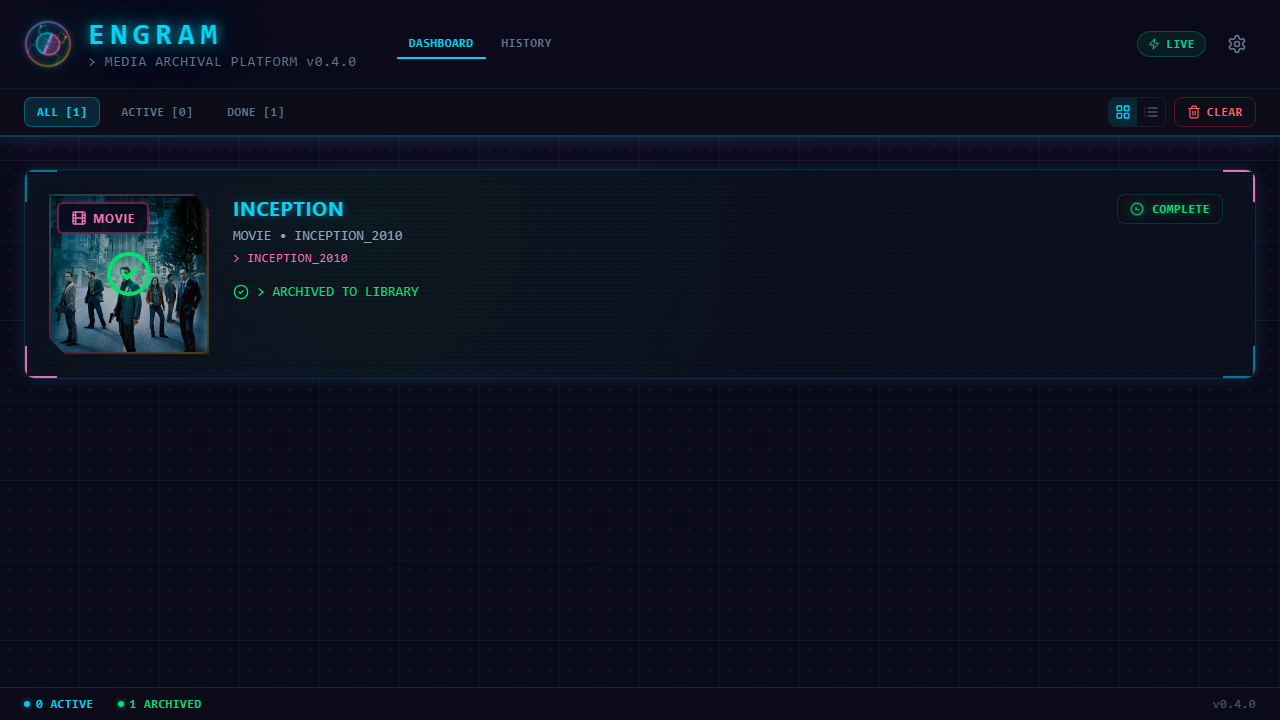
Task: Click the icon in the Complete badge
Action: pyautogui.click(x=1137, y=209)
